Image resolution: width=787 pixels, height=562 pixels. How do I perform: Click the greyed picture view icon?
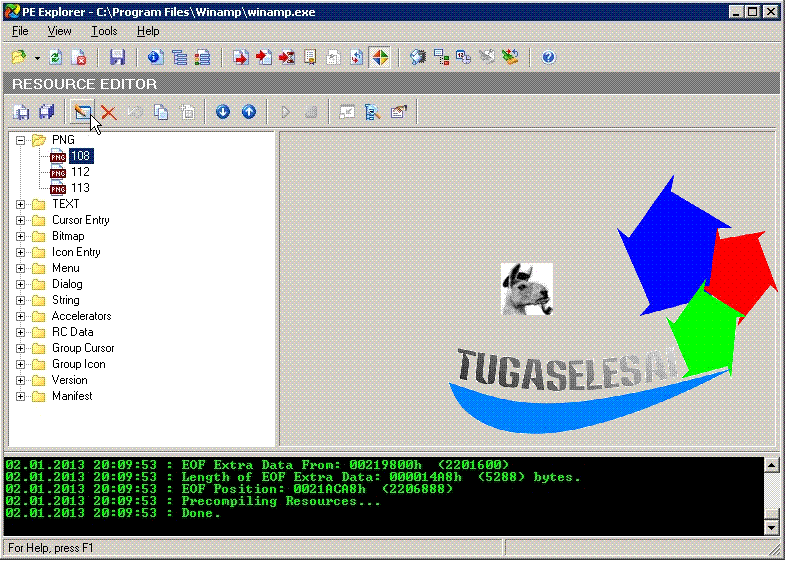click(x=347, y=112)
